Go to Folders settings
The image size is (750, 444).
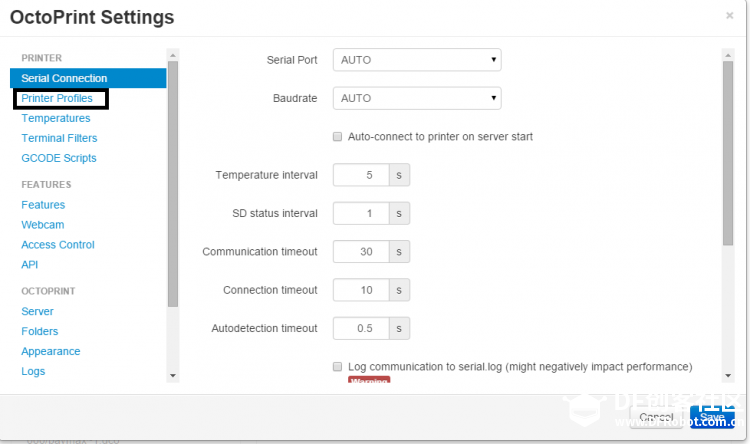(40, 331)
